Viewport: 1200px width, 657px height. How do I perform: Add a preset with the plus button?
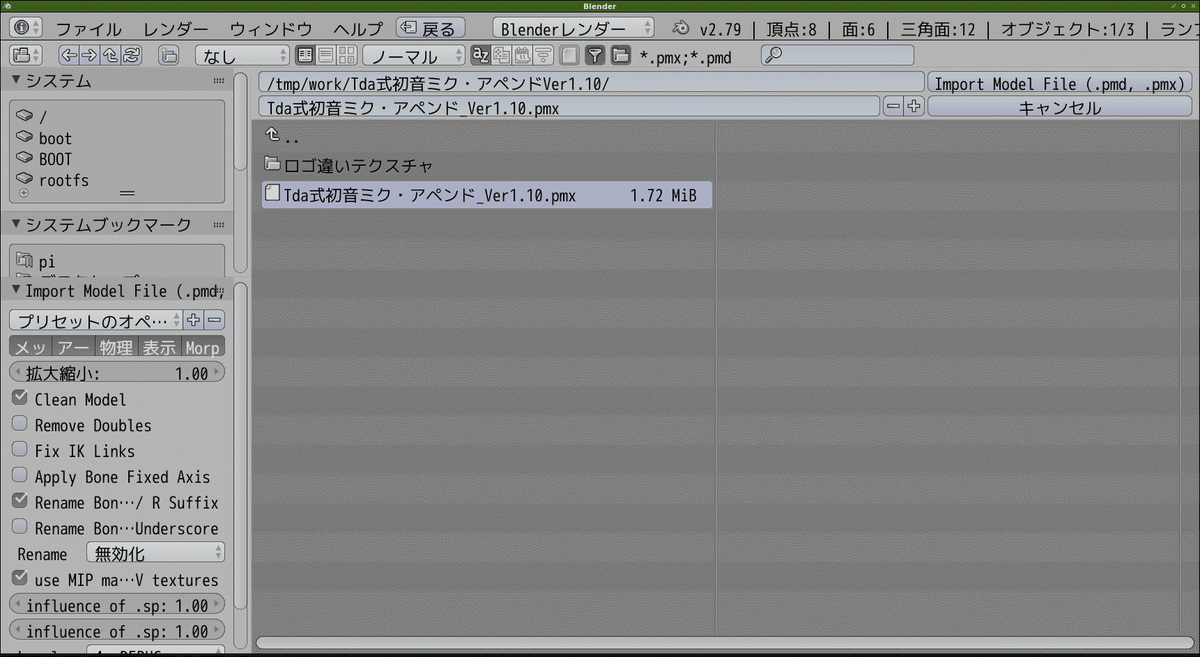click(x=194, y=320)
